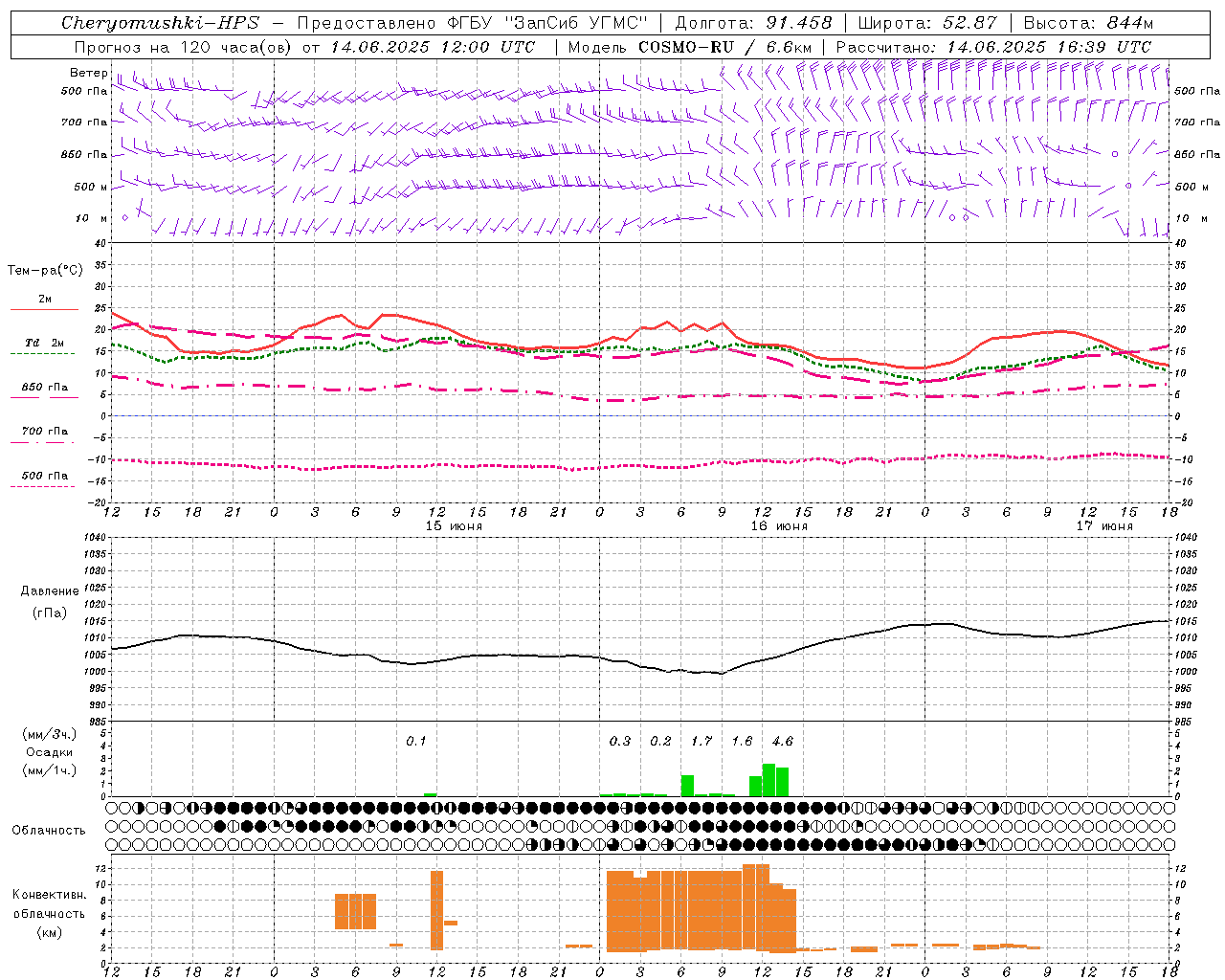1225x980 pixels.
Task: Click the 'Давление' pressure label
Action: pos(50,591)
